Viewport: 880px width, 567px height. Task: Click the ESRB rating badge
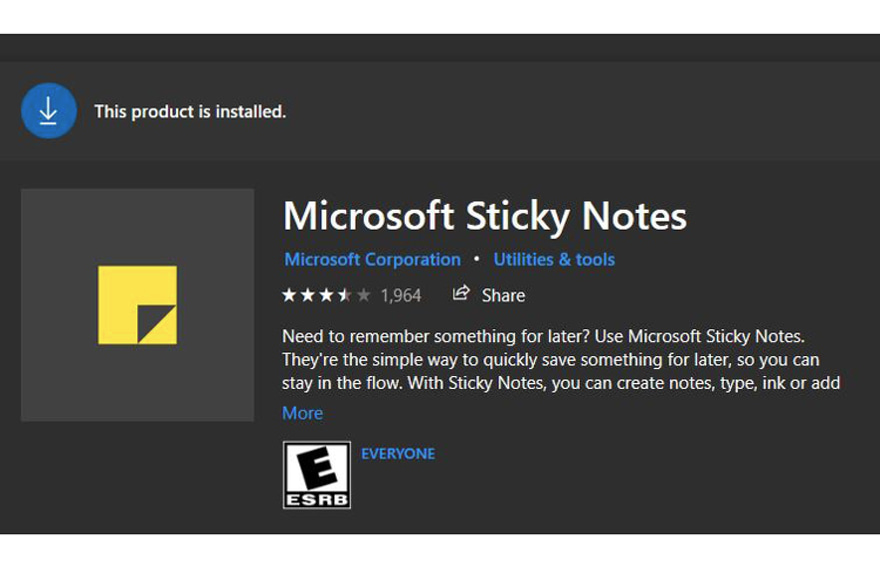[317, 475]
